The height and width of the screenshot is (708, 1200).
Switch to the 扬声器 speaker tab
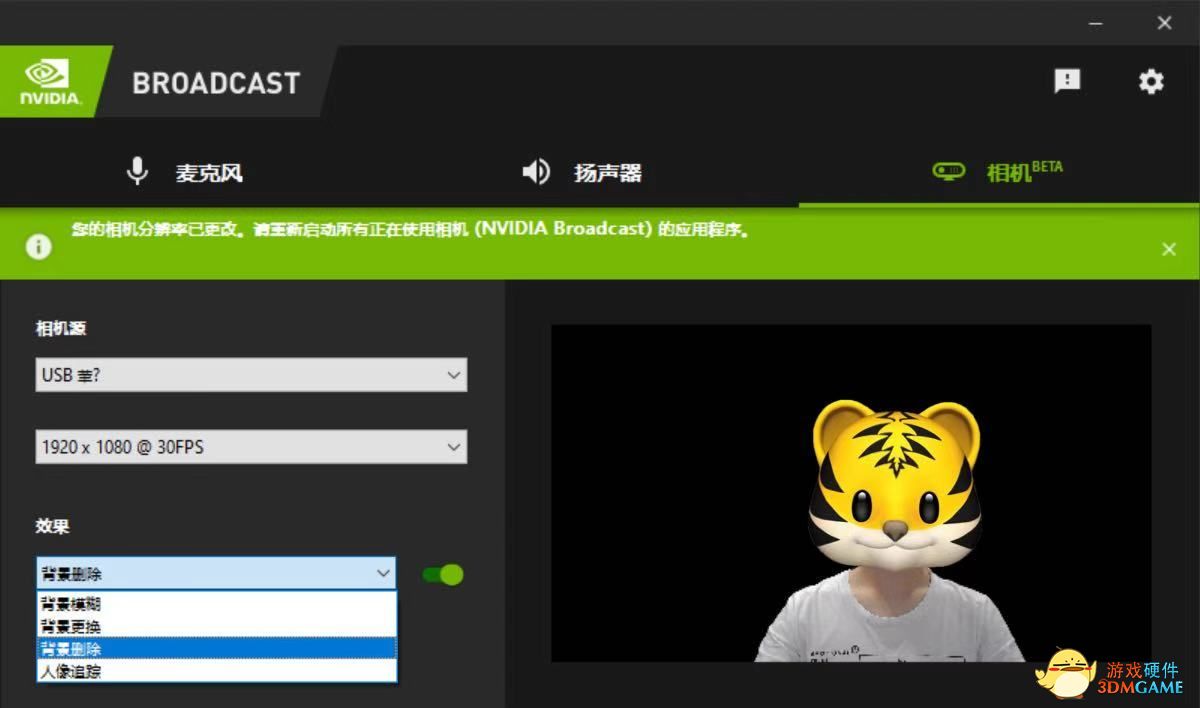pyautogui.click(x=582, y=172)
